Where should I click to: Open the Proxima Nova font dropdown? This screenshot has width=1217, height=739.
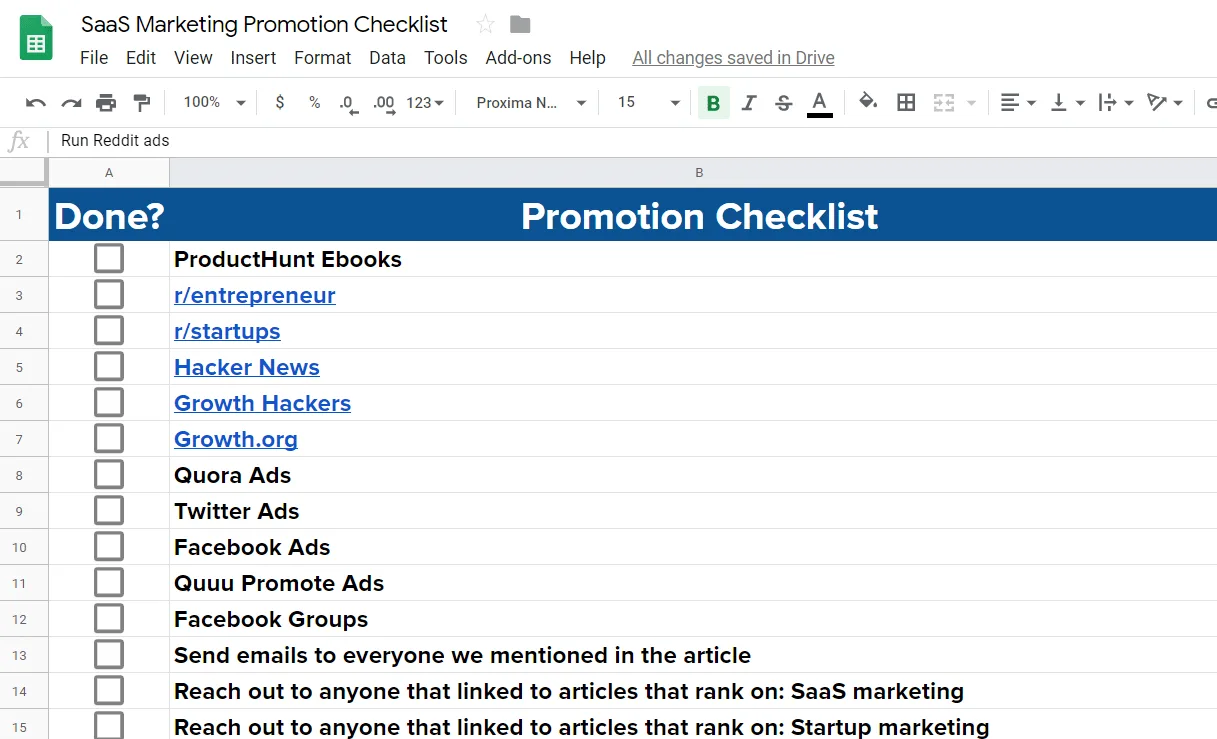[531, 102]
